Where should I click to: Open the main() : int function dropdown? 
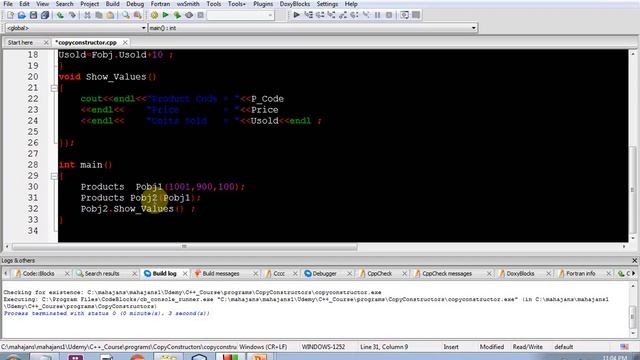[313, 28]
